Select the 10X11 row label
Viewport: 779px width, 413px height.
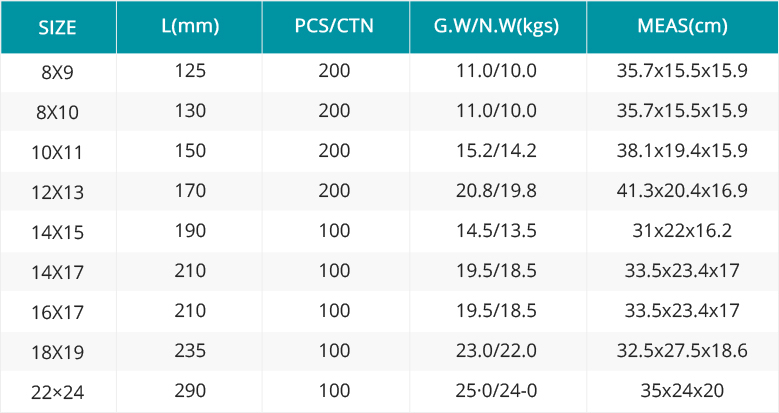coord(58,152)
